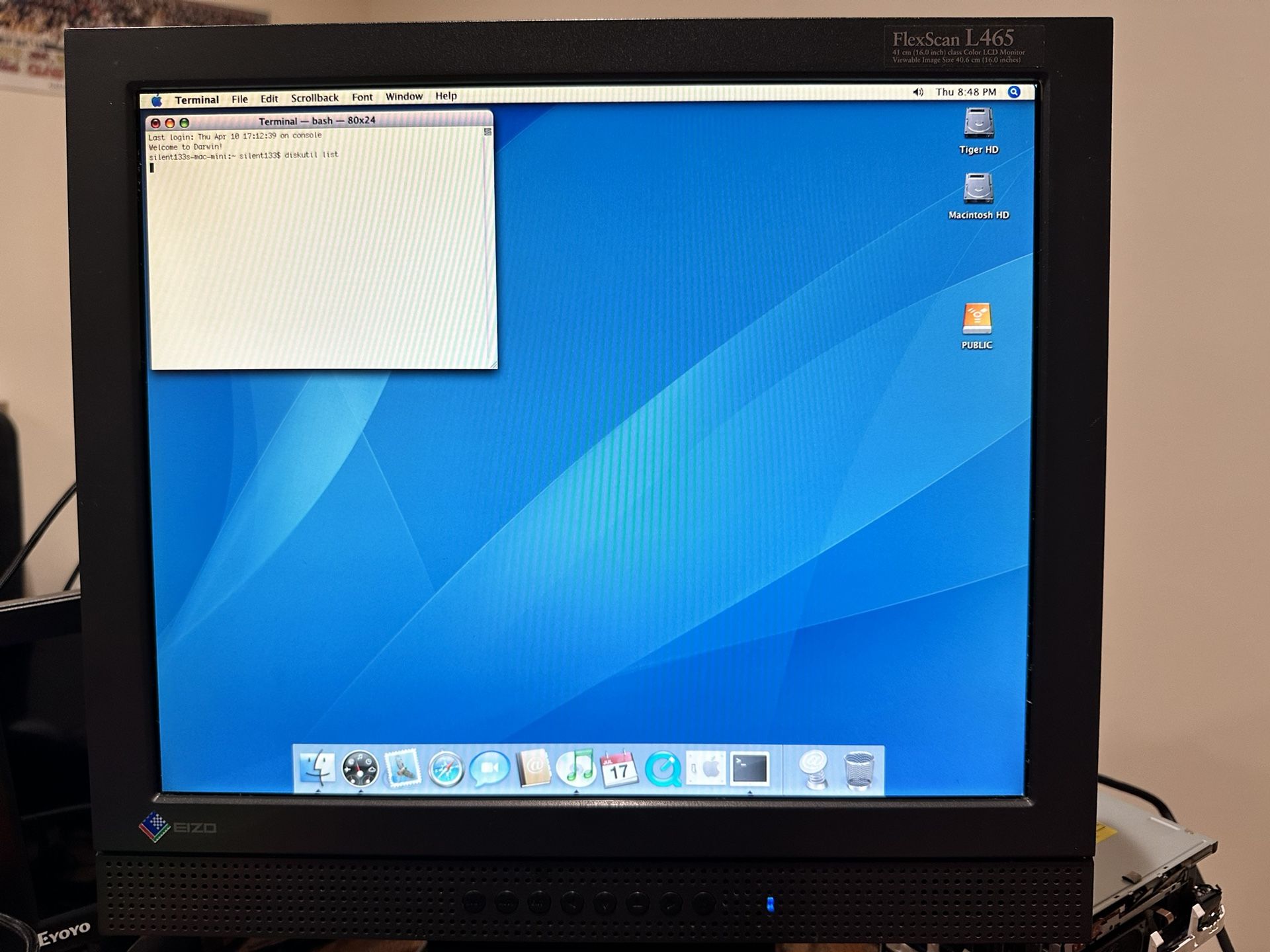Open the Spotlight search icon
This screenshot has width=1270, height=952.
pyautogui.click(x=1014, y=92)
